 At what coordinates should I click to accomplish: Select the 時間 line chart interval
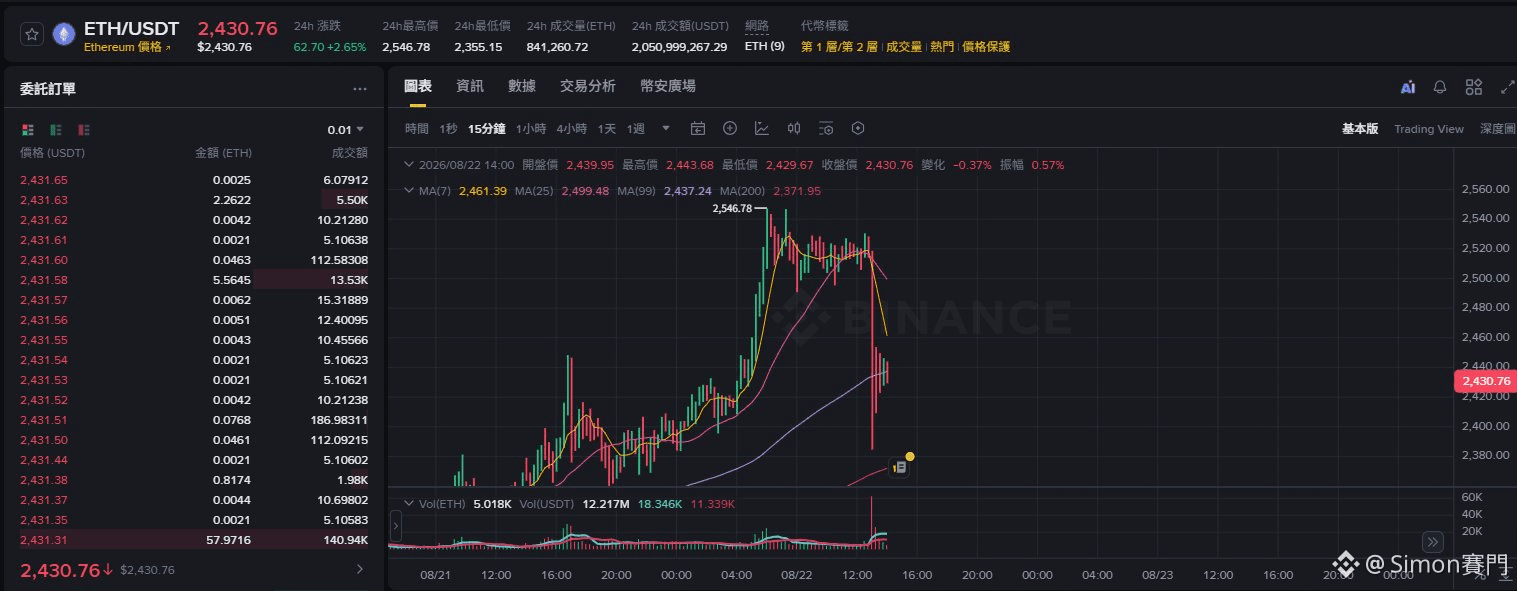point(417,129)
